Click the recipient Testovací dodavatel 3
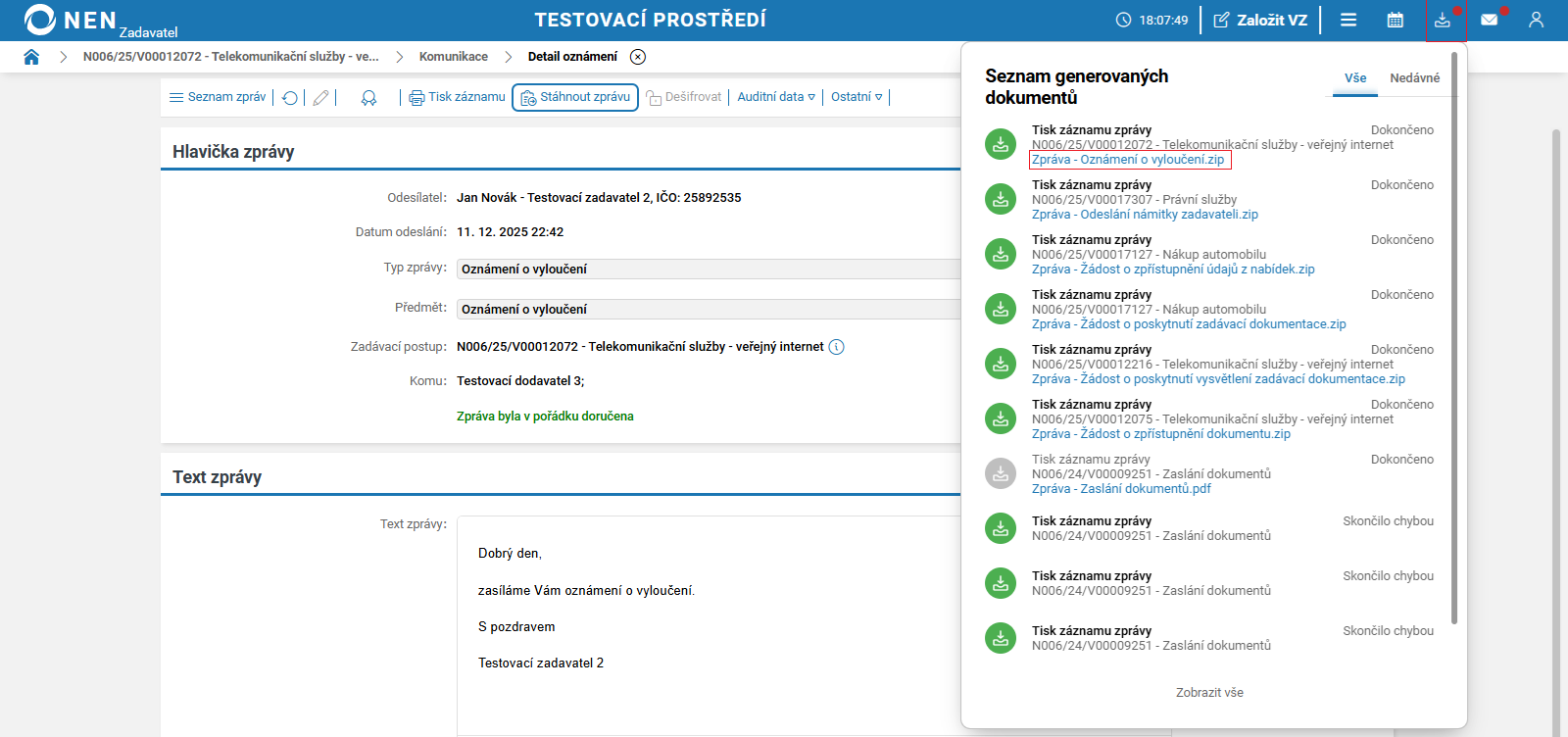This screenshot has width=1568, height=737. 520,381
